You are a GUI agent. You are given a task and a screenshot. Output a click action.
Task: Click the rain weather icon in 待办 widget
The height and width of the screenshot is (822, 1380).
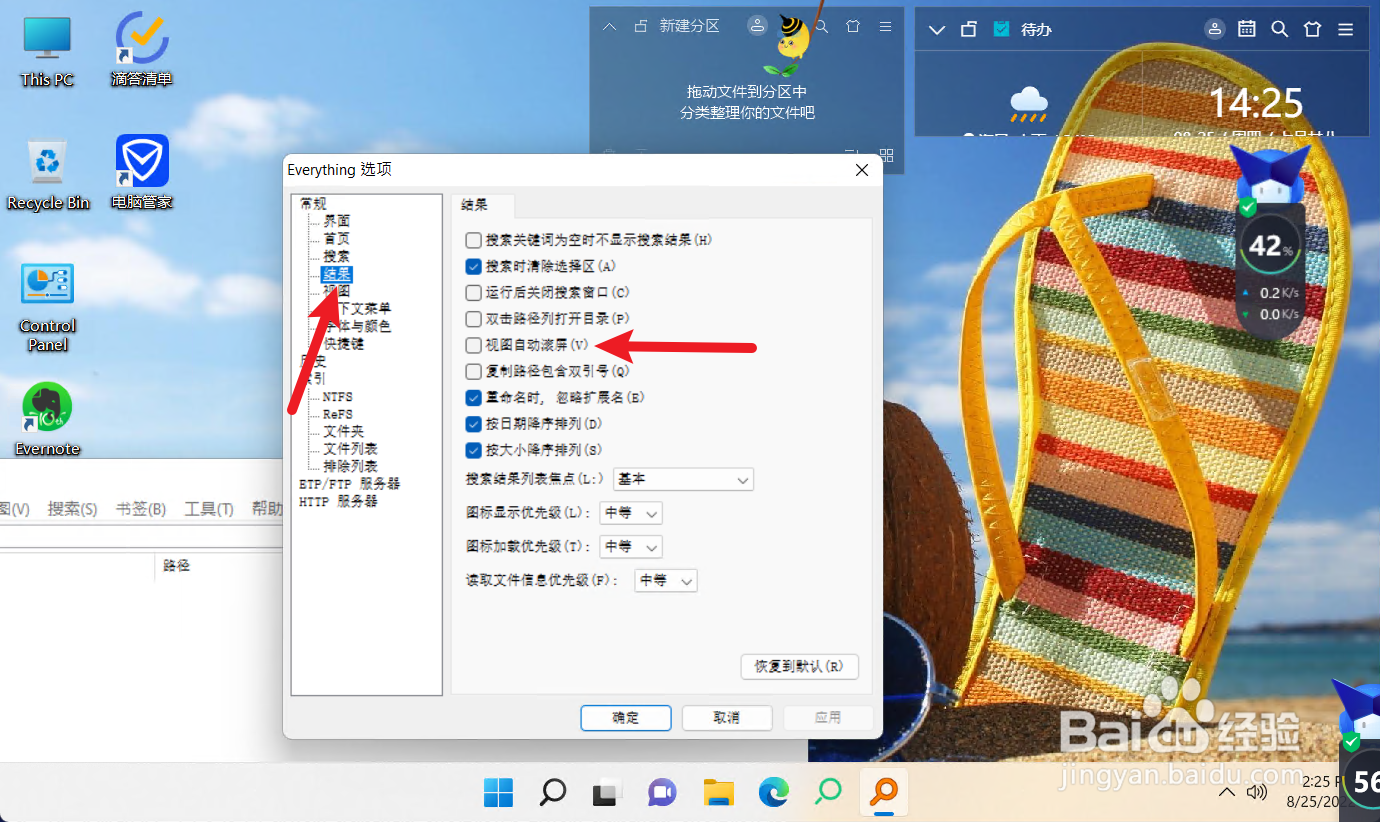(x=1028, y=104)
